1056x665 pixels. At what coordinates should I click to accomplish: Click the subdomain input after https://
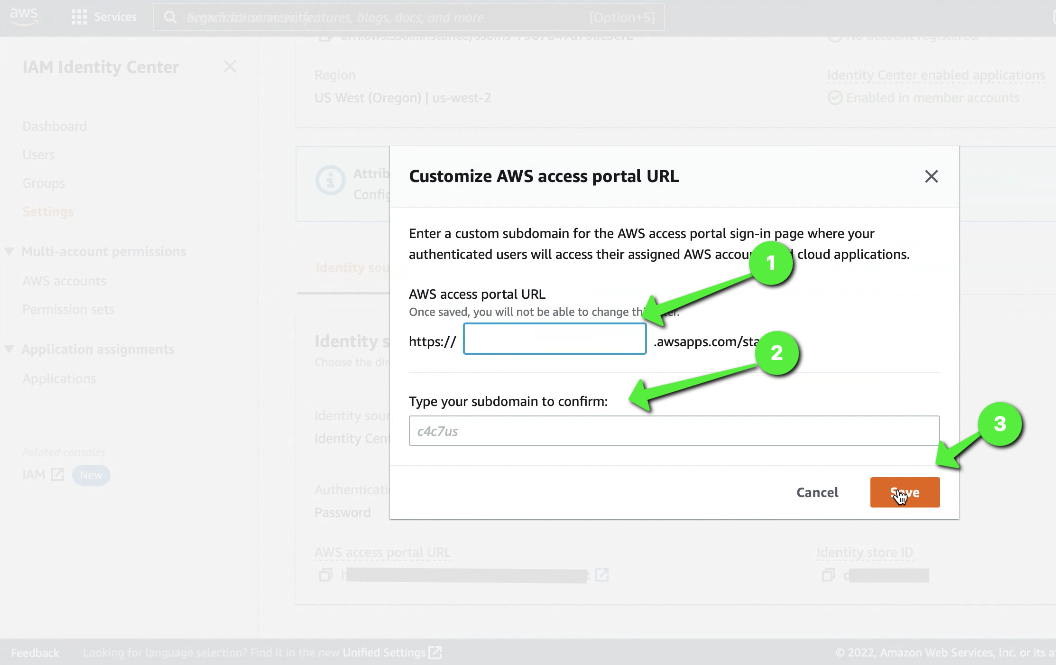point(555,339)
